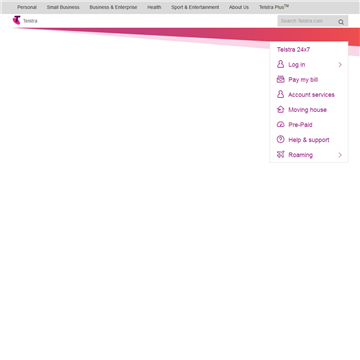Click the Telstra 24x7 heading
360x360 pixels.
tap(293, 50)
